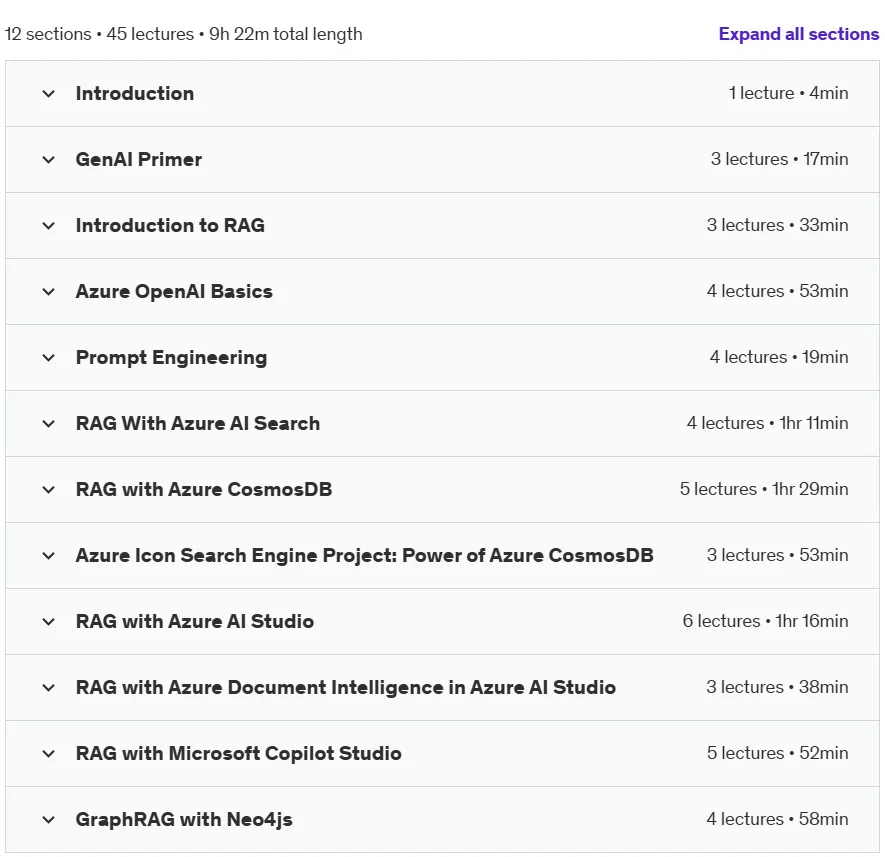Expand Azure OpenAI Basics chevron
885x857 pixels.
(49, 292)
